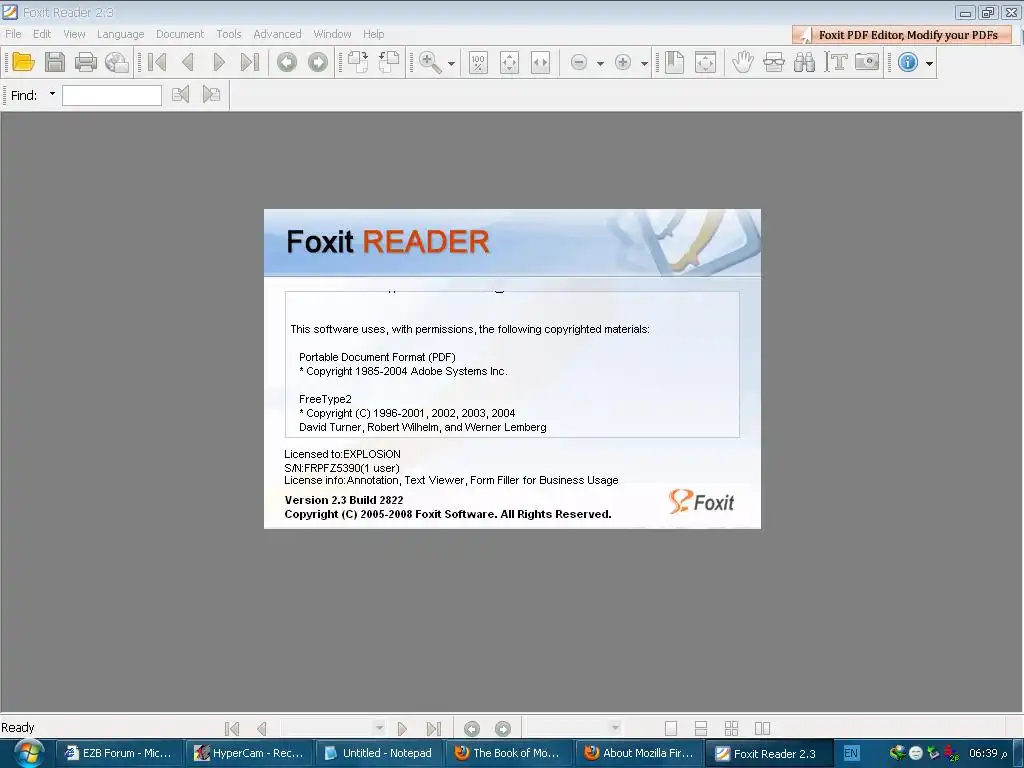Open the Edit menu
Viewport: 1024px width, 768px height.
click(x=42, y=34)
